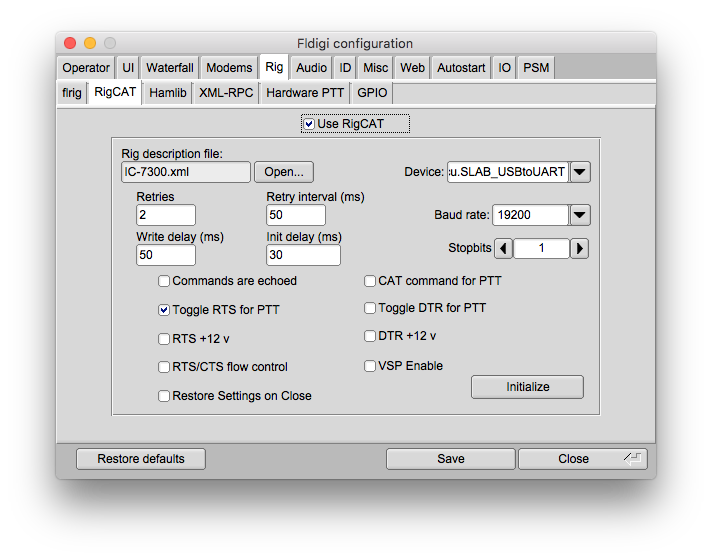Open the ID tab
Viewport: 712px width, 559px height.
(x=345, y=68)
